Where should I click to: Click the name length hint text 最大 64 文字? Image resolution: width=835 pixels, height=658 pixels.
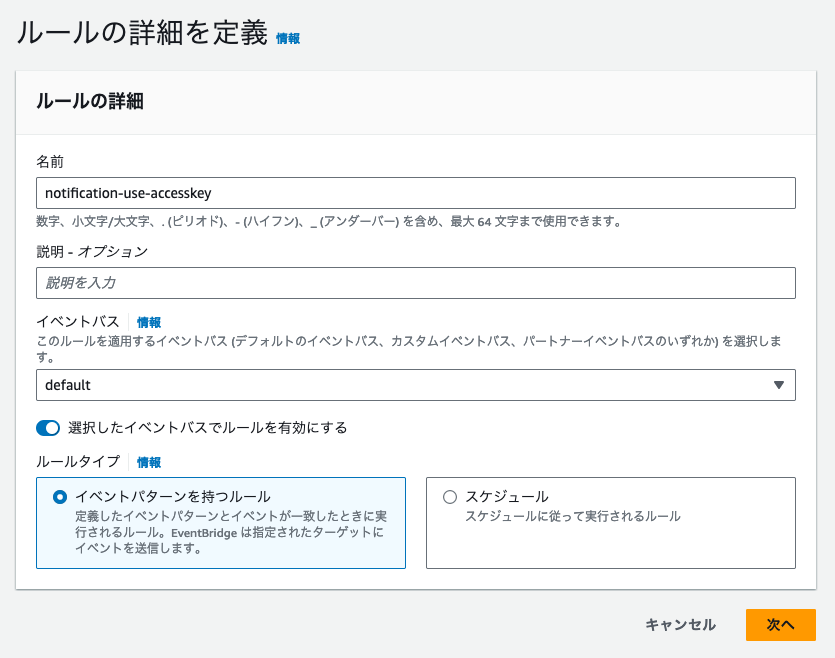click(484, 221)
